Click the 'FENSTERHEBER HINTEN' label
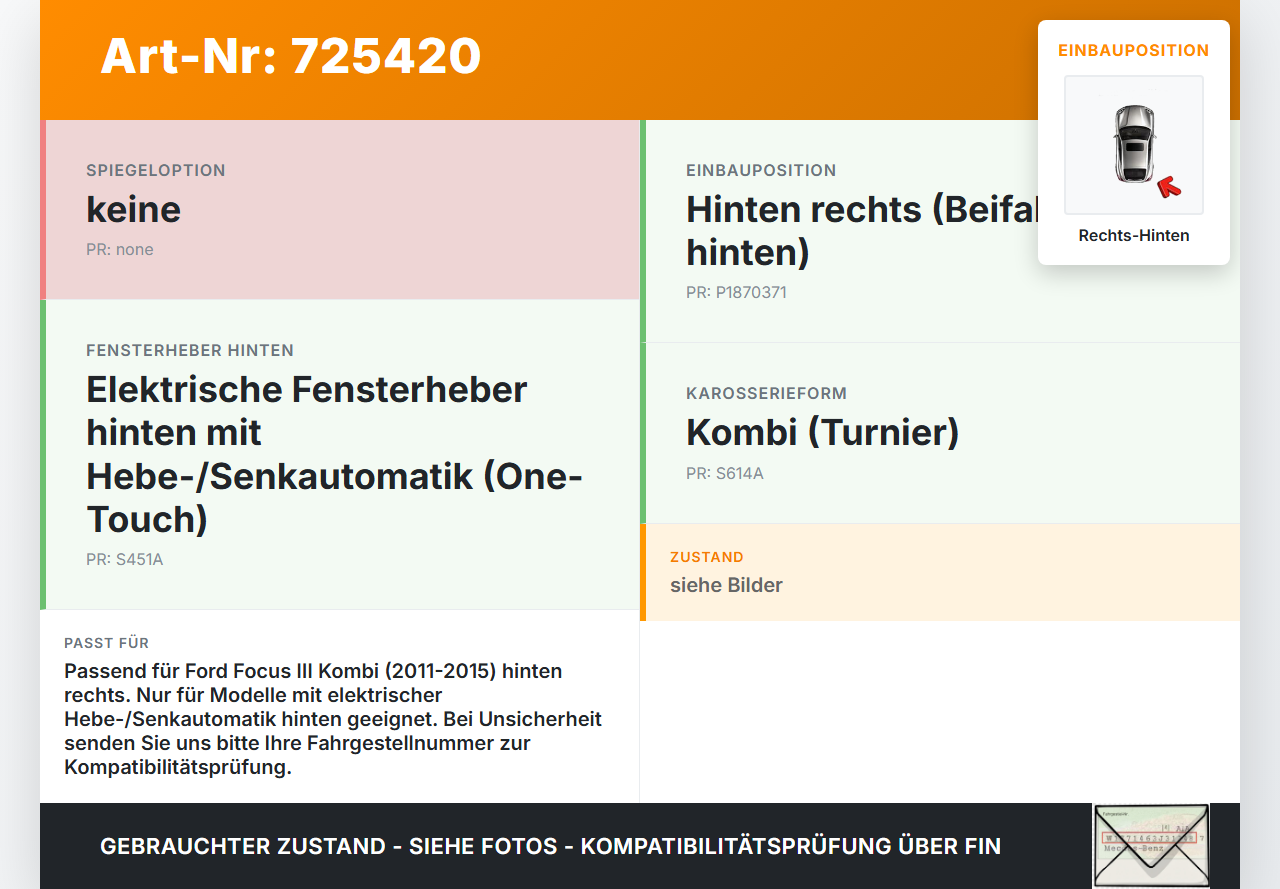Viewport: 1280px width, 889px height. coord(190,350)
